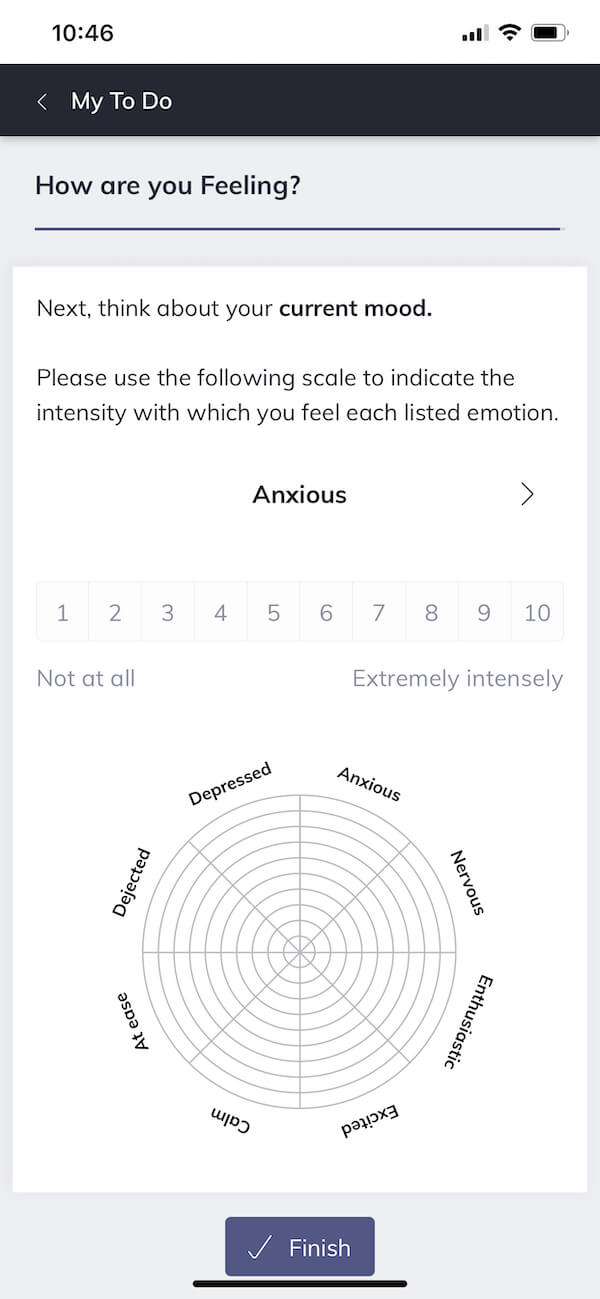Tap the Wi-Fi status icon
Screen dimensions: 600x1299
(x=510, y=33)
